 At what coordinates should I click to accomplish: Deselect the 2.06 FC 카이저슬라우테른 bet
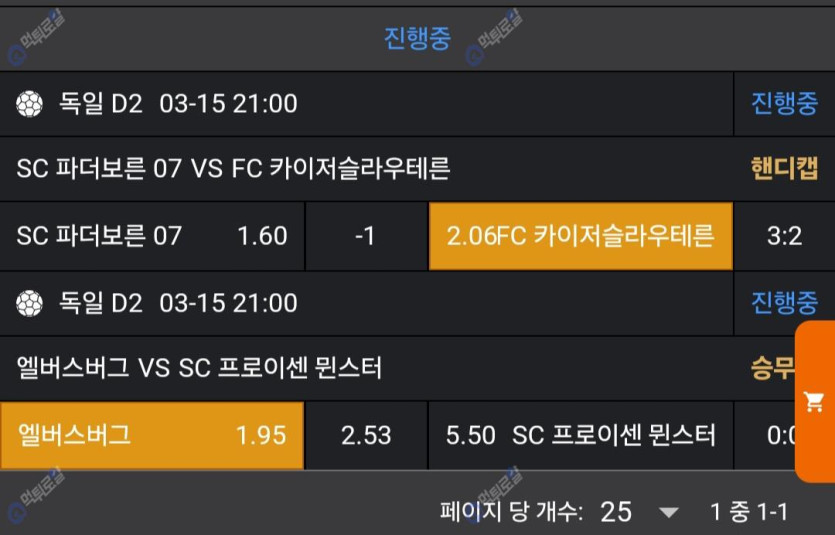click(x=580, y=236)
